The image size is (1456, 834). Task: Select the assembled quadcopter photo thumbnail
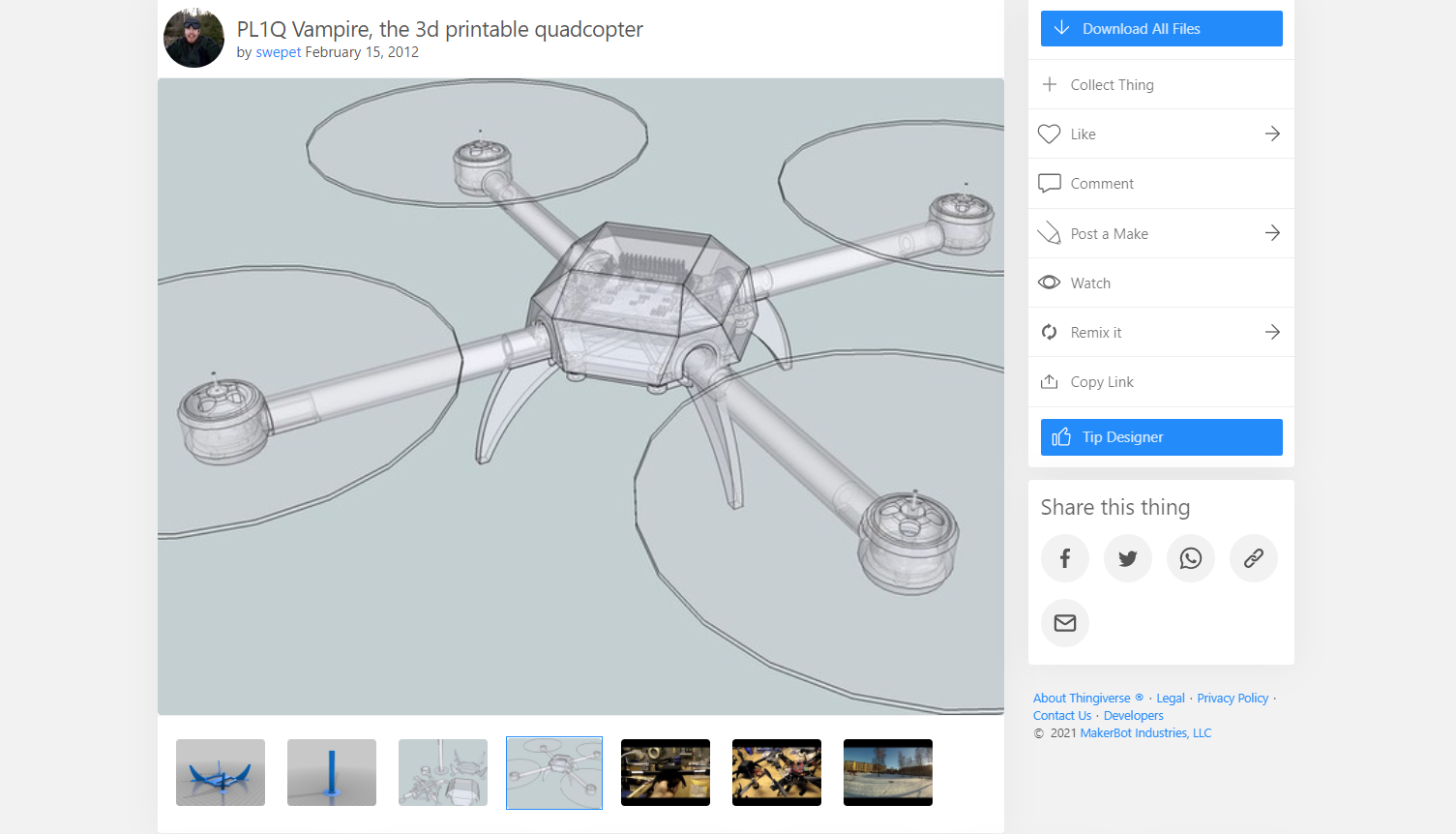click(x=777, y=772)
